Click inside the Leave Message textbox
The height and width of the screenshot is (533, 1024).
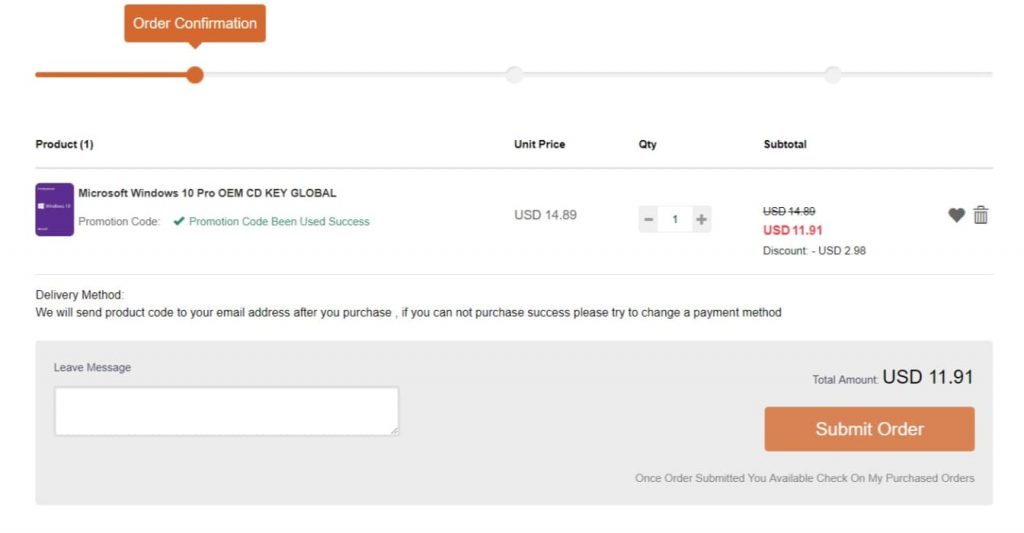pyautogui.click(x=227, y=412)
